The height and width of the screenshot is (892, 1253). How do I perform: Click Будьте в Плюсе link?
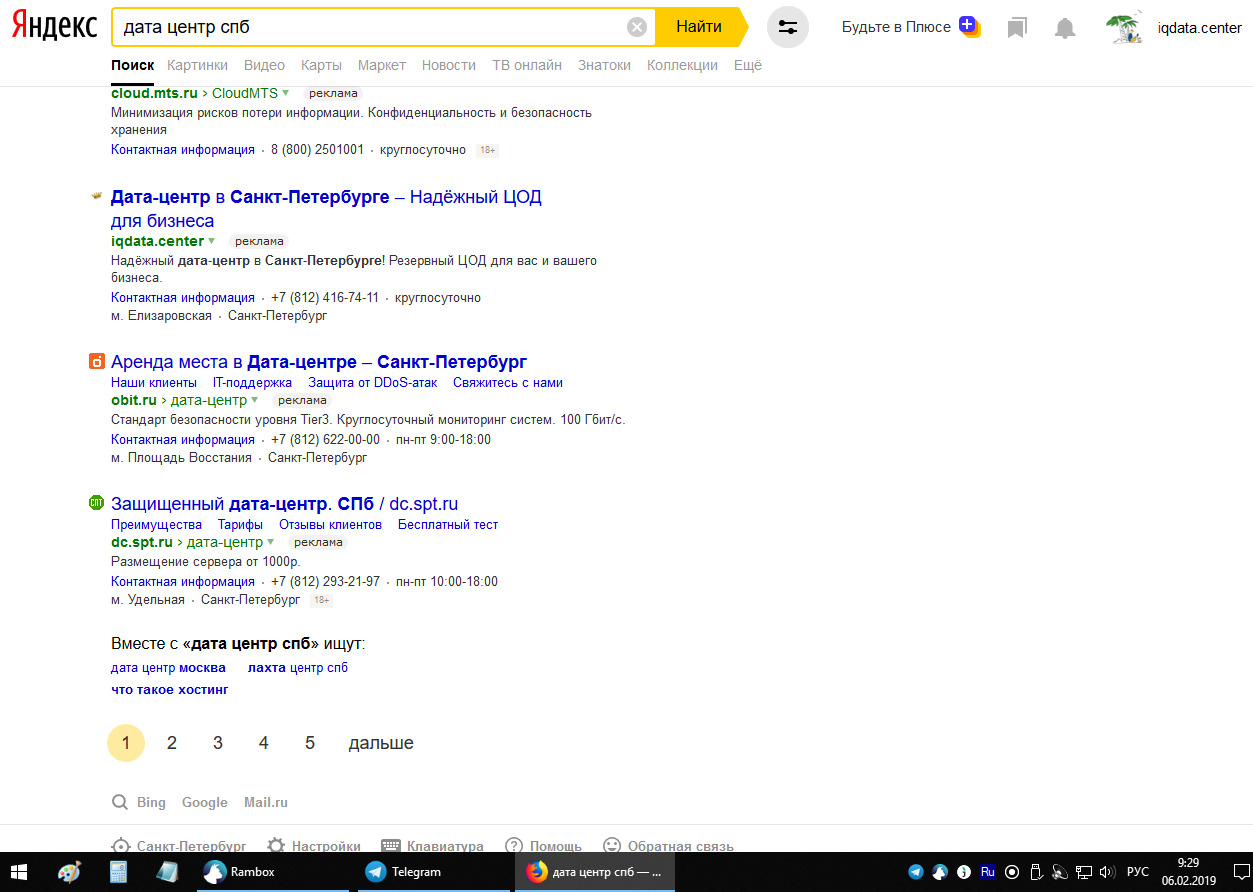pos(896,27)
